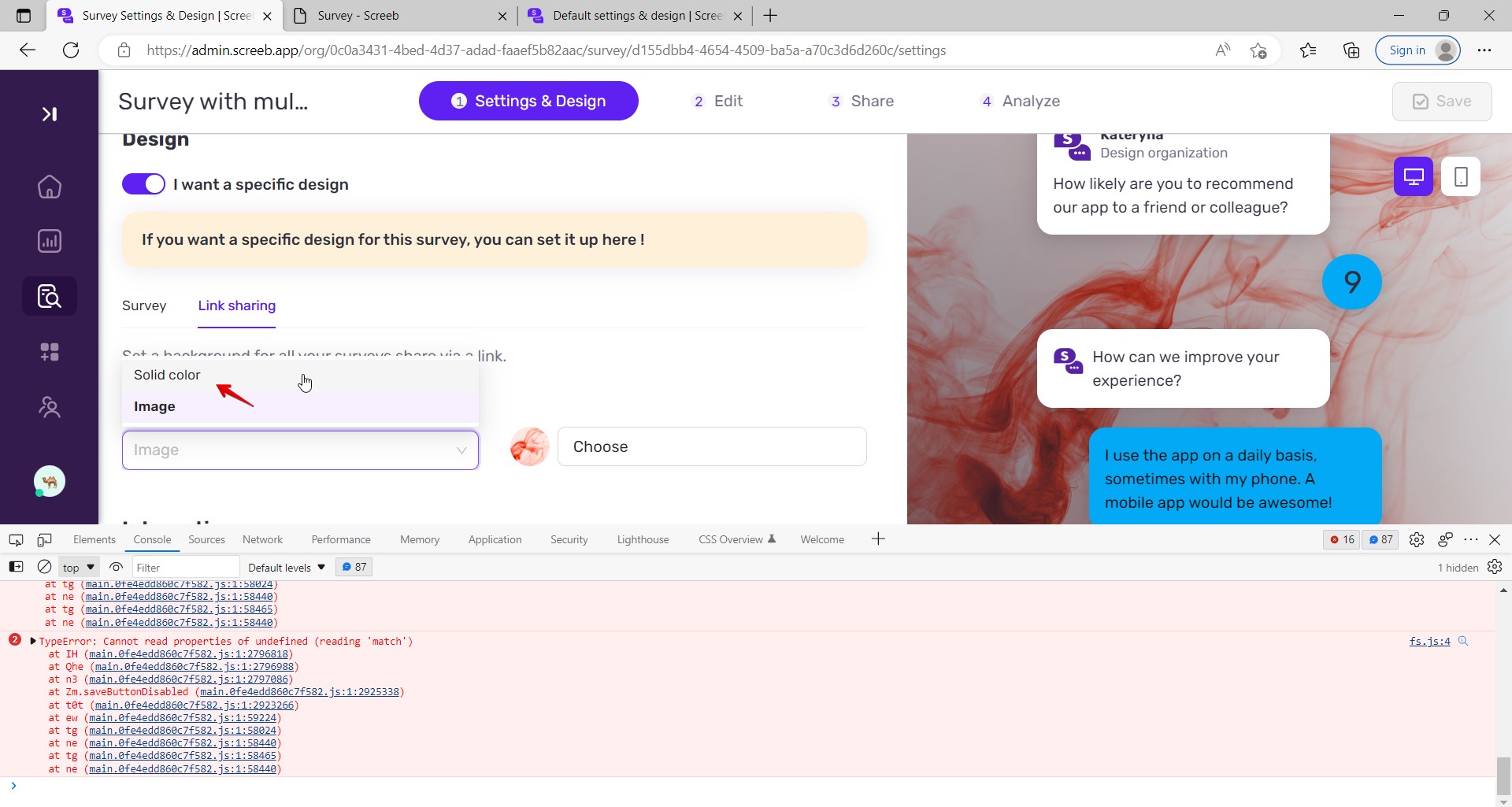1512x807 pixels.
Task: Open the Elements tab in DevTools
Action: point(94,539)
